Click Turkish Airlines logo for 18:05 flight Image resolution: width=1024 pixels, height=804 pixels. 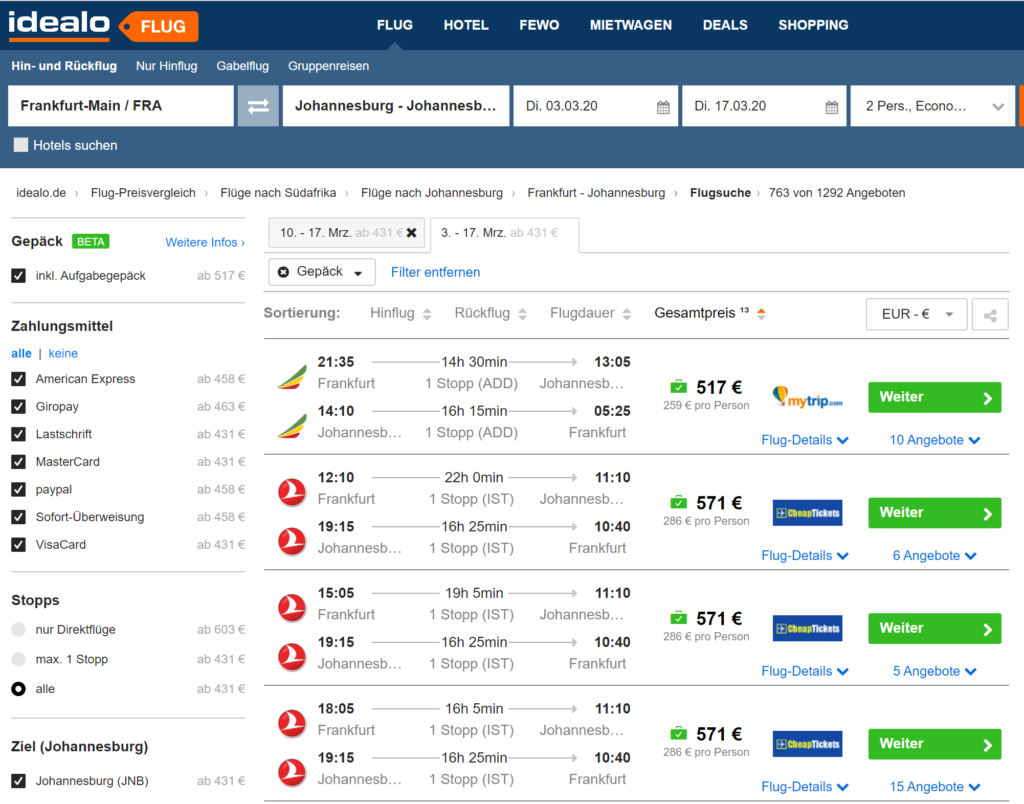coord(292,723)
